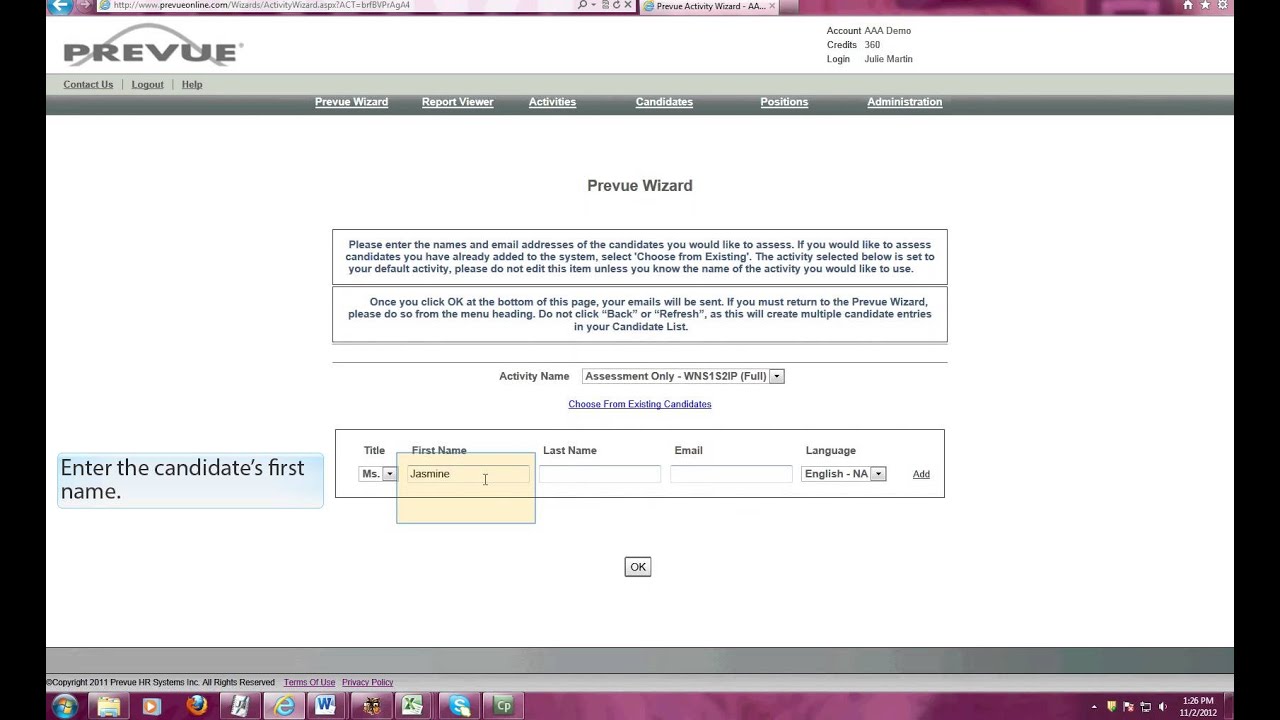
Task: Click the 'Julie Martin' login name
Action: click(888, 59)
